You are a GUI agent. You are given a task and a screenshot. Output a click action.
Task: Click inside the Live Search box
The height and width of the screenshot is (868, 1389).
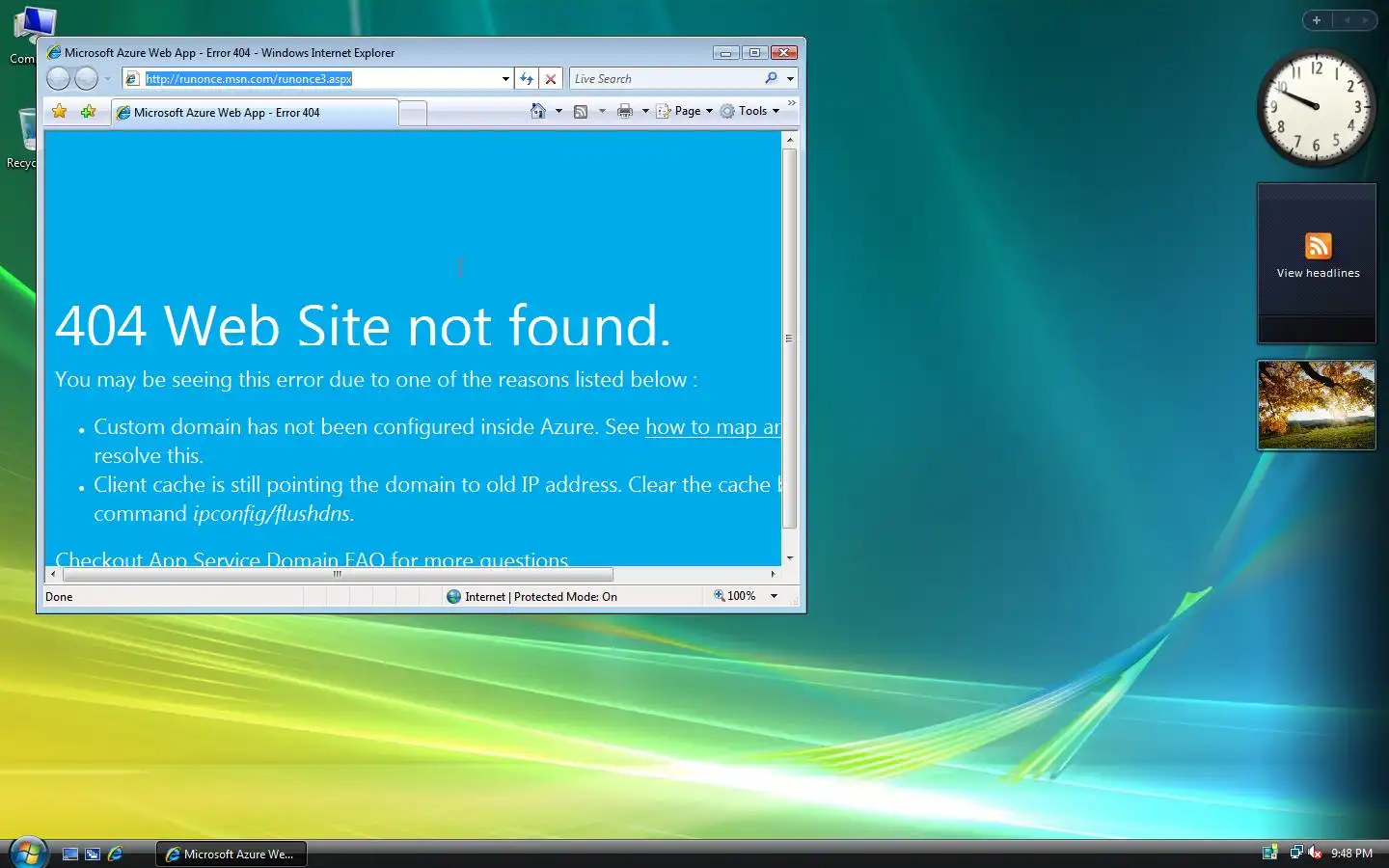click(x=666, y=79)
